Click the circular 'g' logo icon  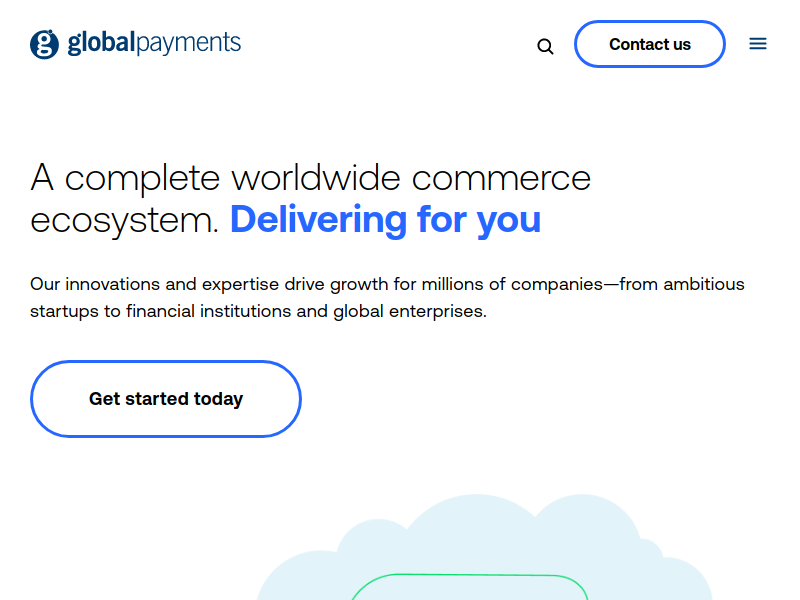[x=45, y=44]
